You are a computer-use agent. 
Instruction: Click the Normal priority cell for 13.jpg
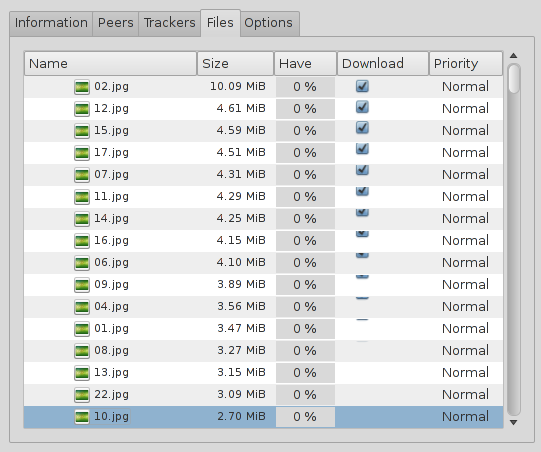point(465,373)
